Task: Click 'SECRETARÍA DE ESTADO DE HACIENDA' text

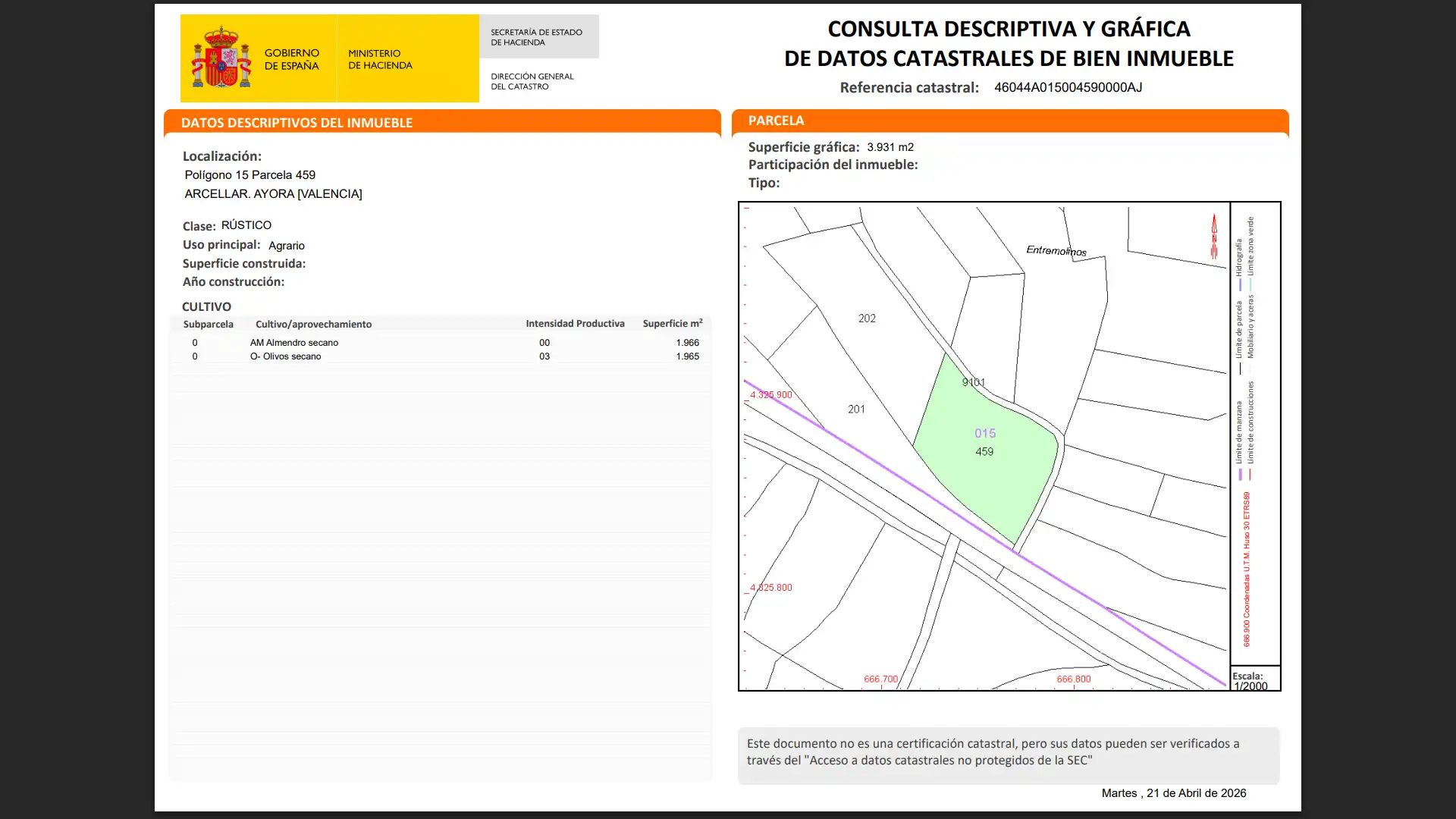Action: click(537, 37)
